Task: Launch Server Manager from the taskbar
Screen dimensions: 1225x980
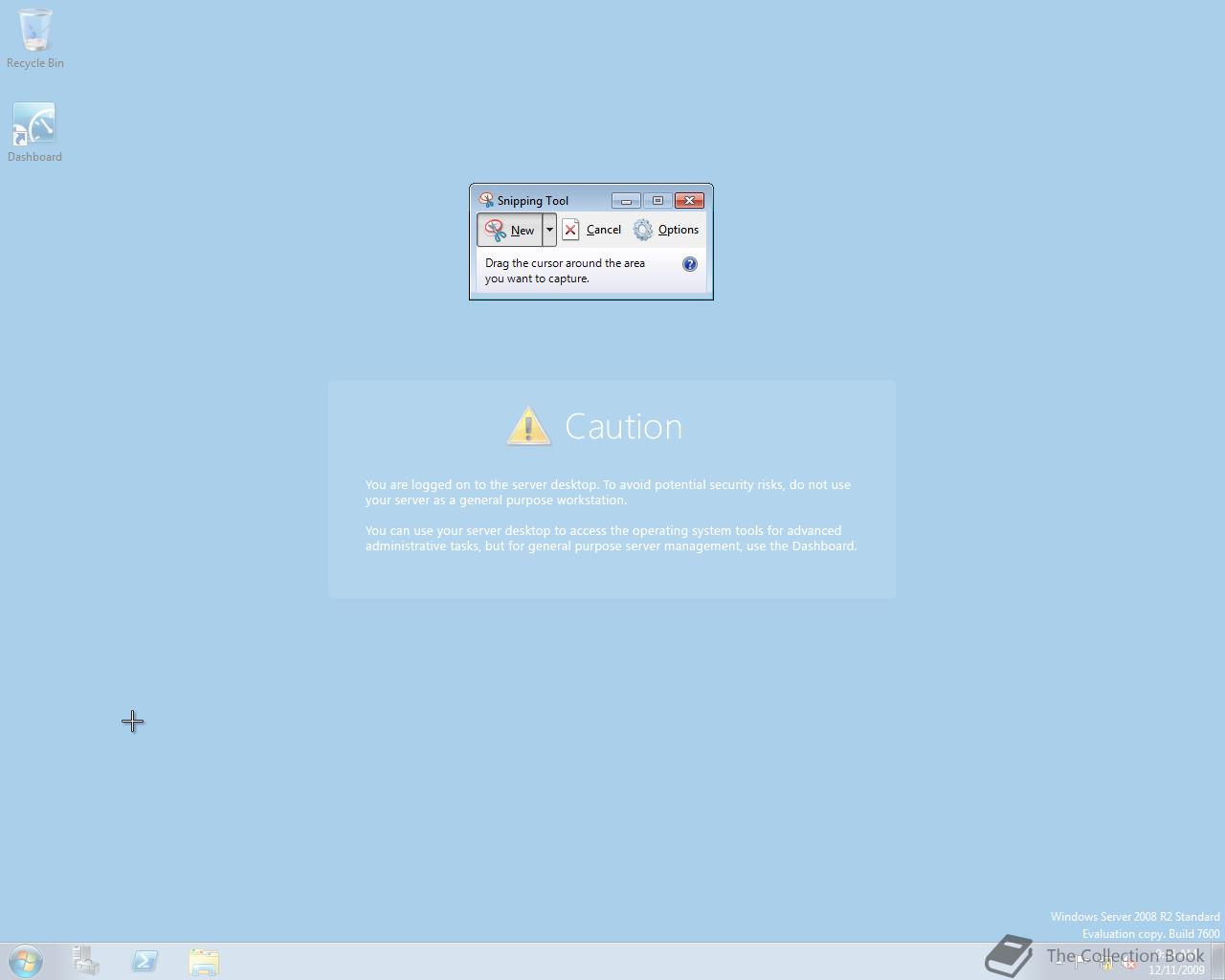Action: point(85,961)
